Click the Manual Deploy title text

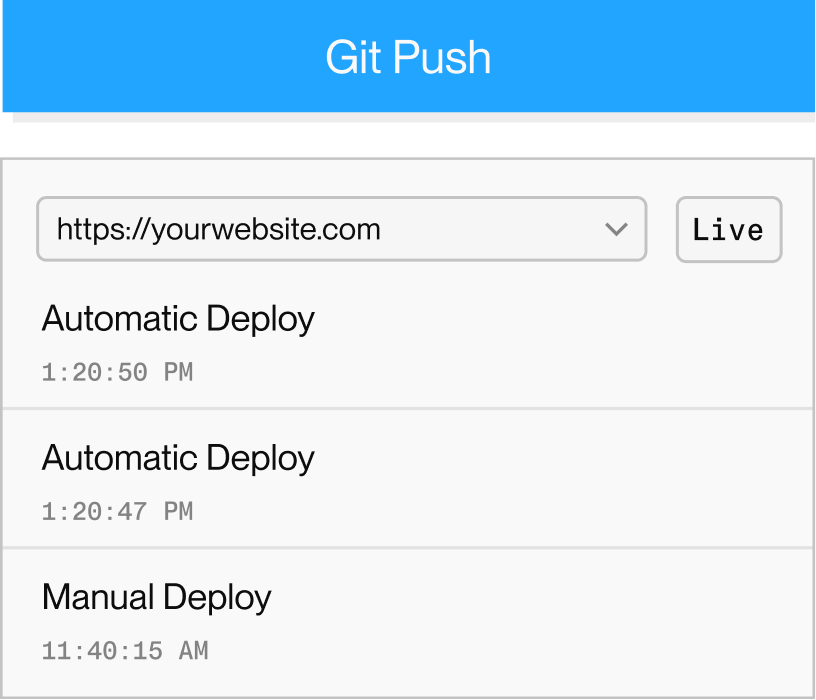click(x=157, y=597)
